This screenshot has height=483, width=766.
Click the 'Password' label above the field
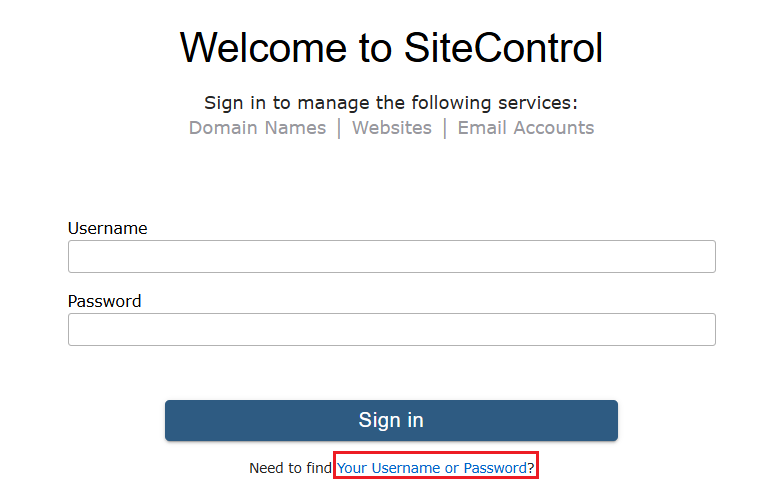[x=104, y=301]
